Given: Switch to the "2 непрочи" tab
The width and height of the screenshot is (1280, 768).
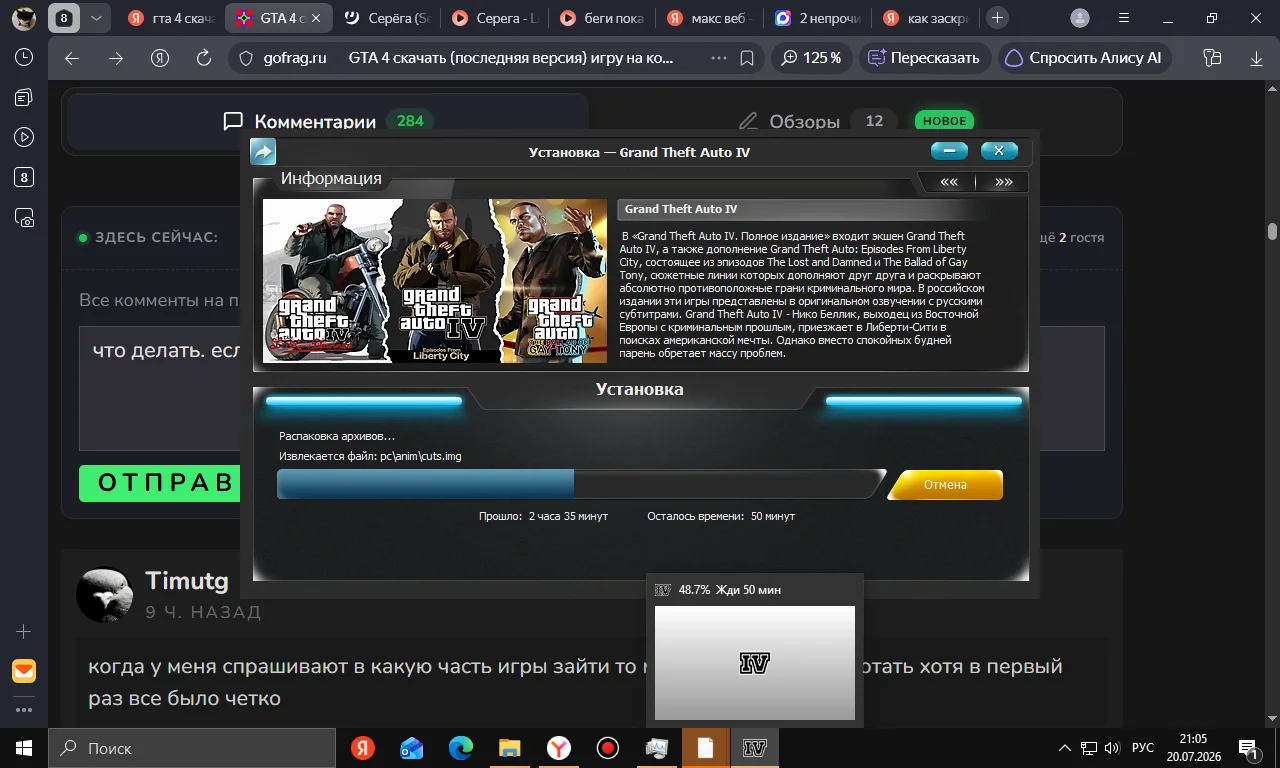Looking at the screenshot, I should [818, 18].
